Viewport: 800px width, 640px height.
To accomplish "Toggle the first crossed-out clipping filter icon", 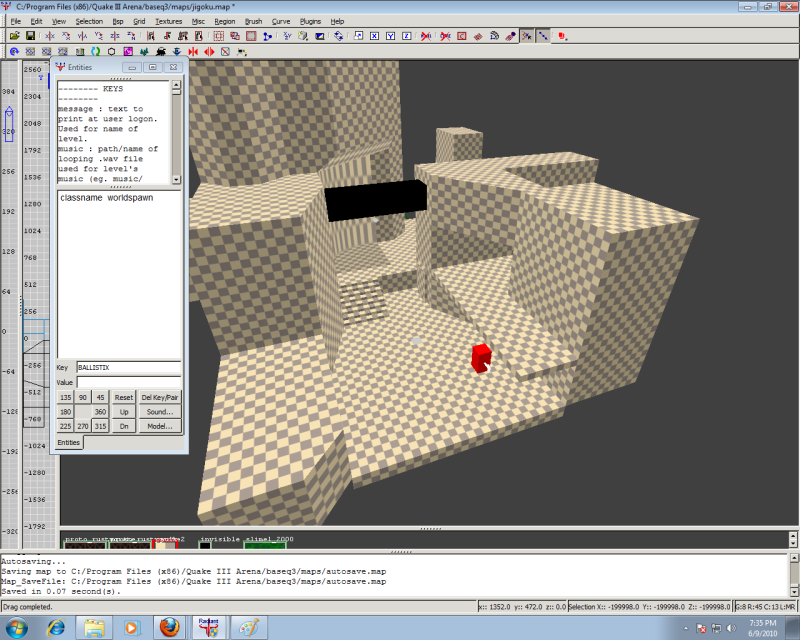I will coord(426,36).
